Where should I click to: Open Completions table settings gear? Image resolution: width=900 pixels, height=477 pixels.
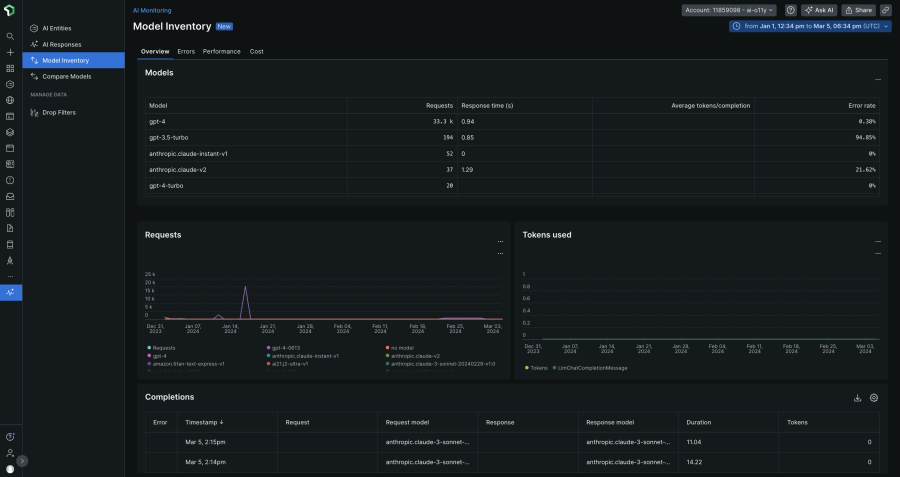point(873,398)
